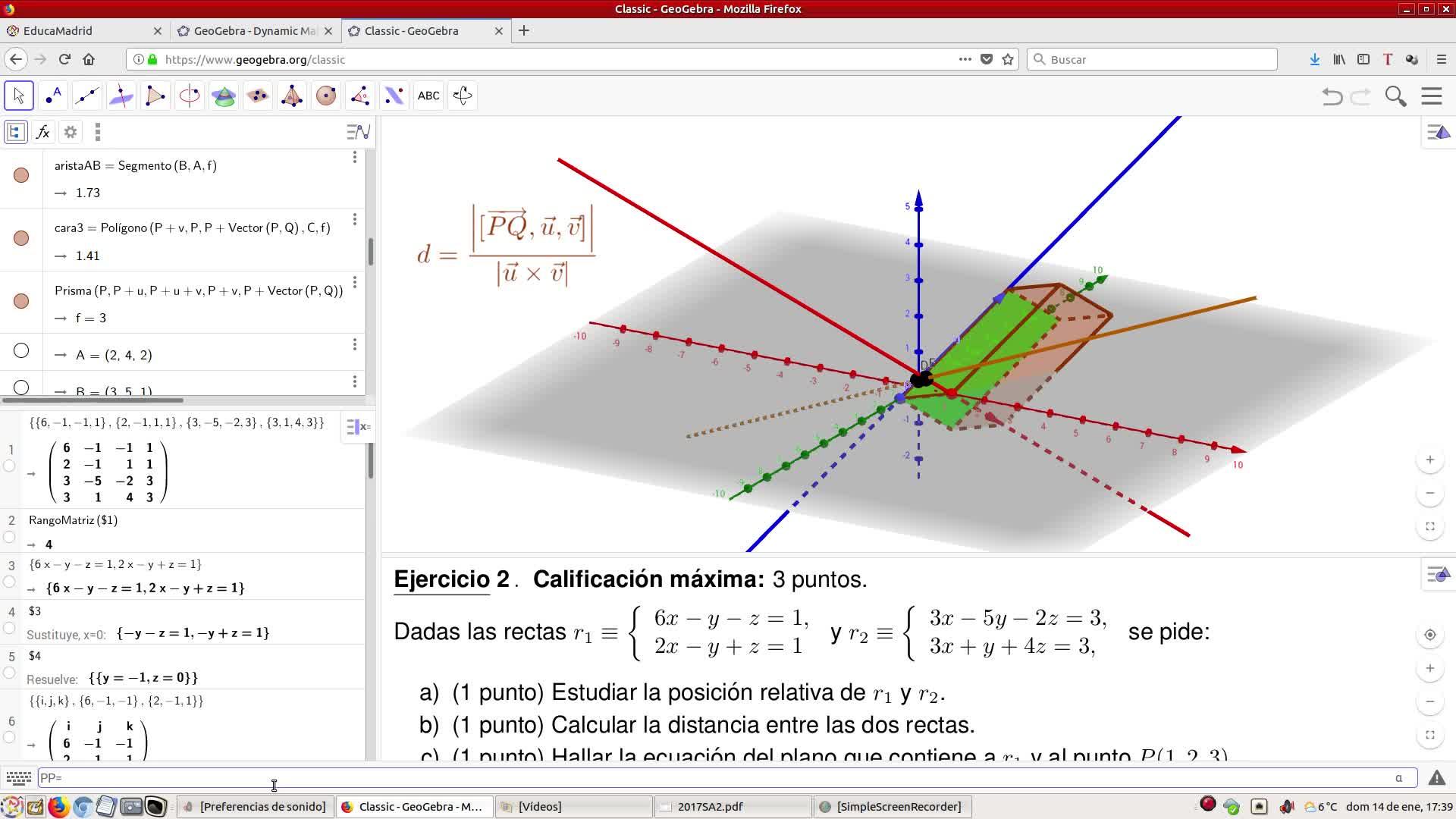Select the Rotate 3D Graphics View tool
The width and height of the screenshot is (1456, 819).
(x=463, y=96)
